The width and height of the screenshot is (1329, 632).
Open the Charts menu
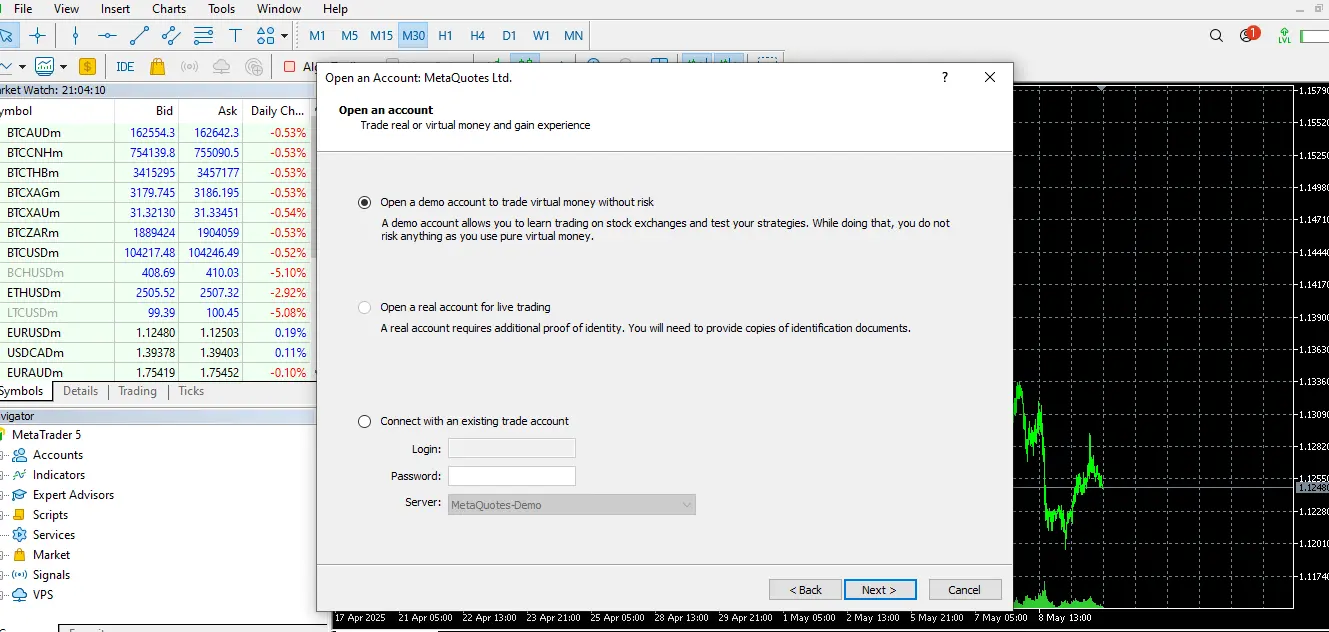coord(169,9)
